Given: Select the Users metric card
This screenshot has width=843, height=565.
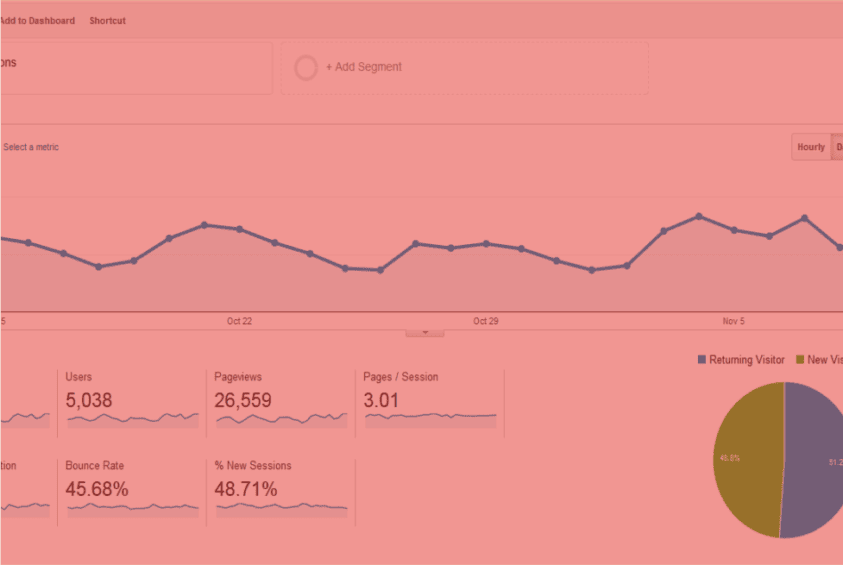Looking at the screenshot, I should (132, 403).
